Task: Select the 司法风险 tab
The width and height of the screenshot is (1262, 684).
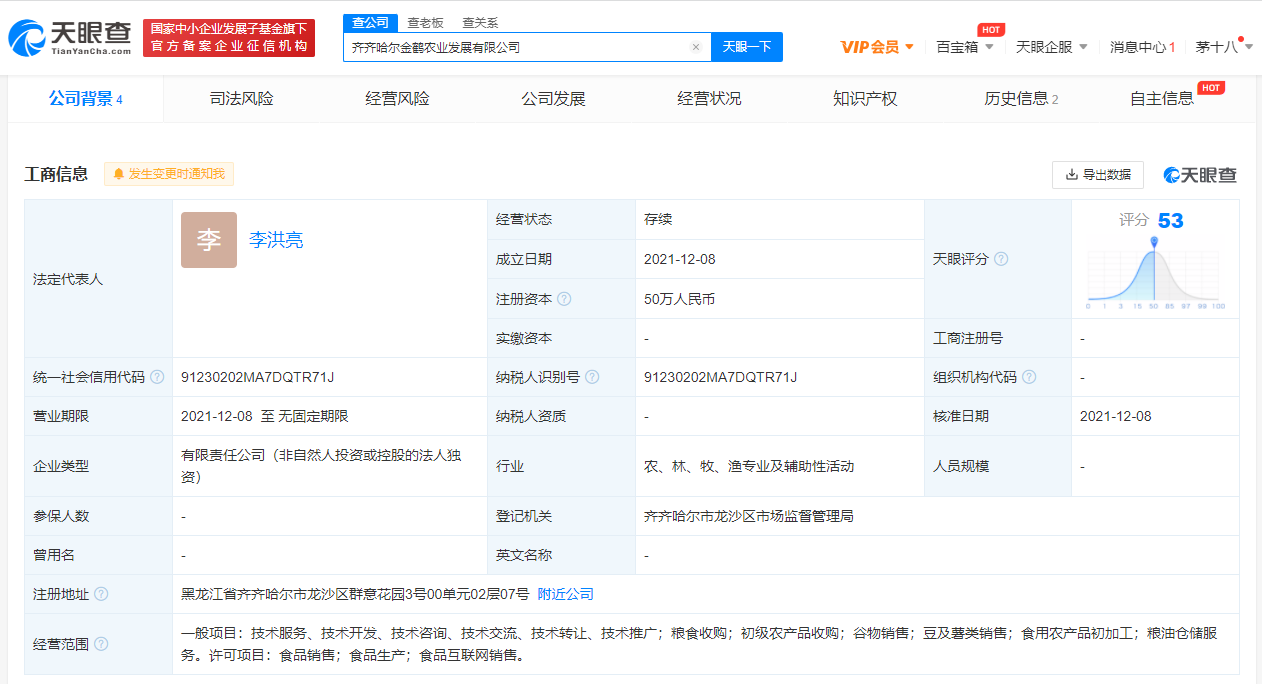Action: (241, 98)
